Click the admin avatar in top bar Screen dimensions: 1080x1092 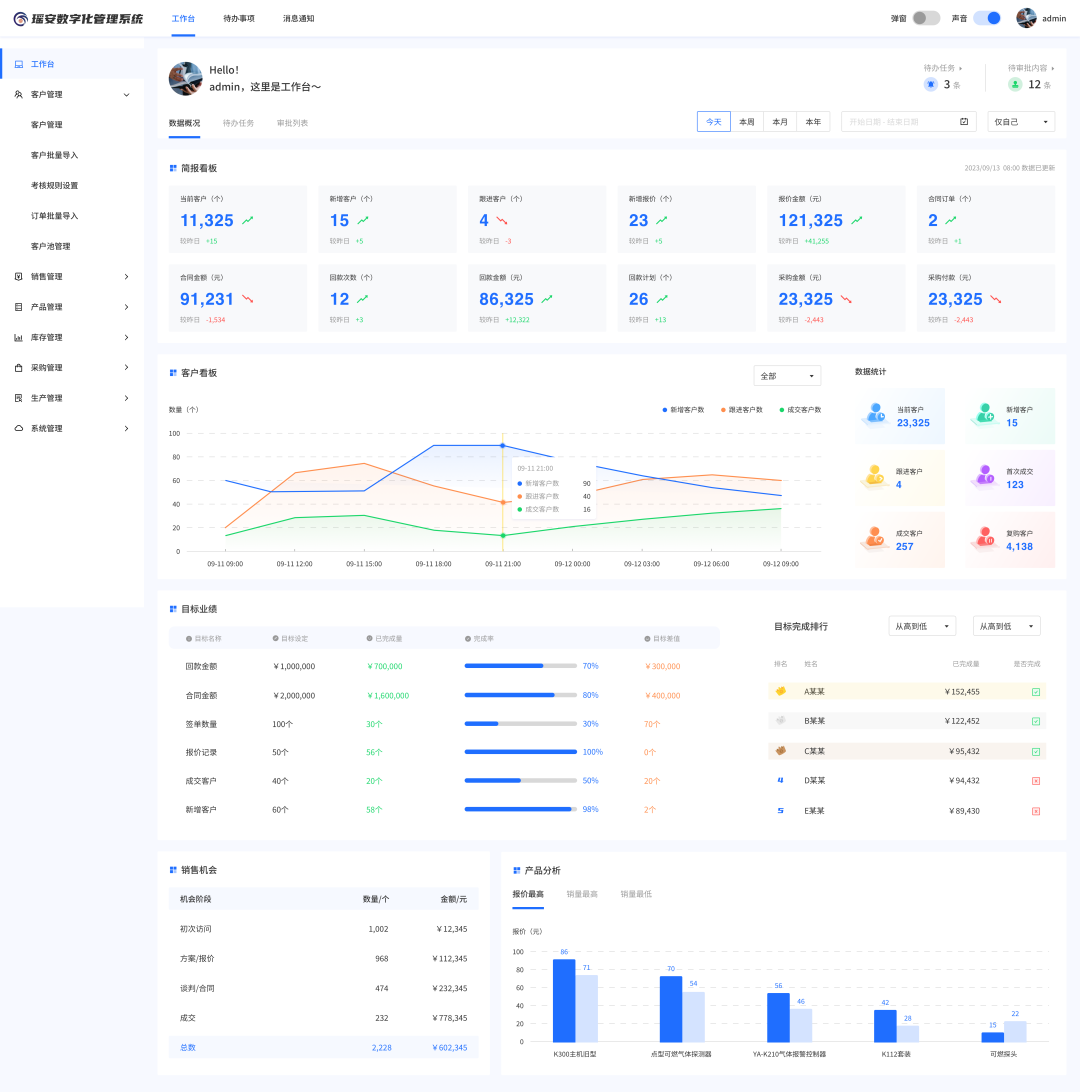[1026, 18]
